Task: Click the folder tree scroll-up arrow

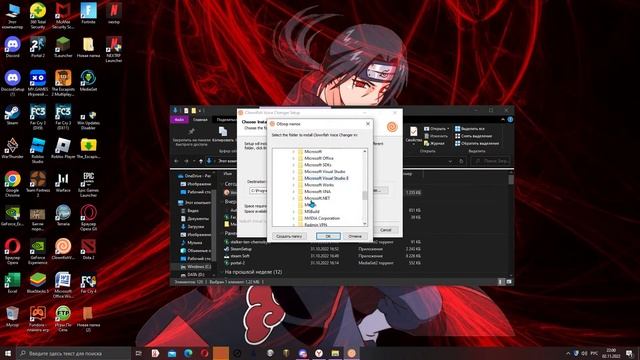Action: [x=364, y=151]
